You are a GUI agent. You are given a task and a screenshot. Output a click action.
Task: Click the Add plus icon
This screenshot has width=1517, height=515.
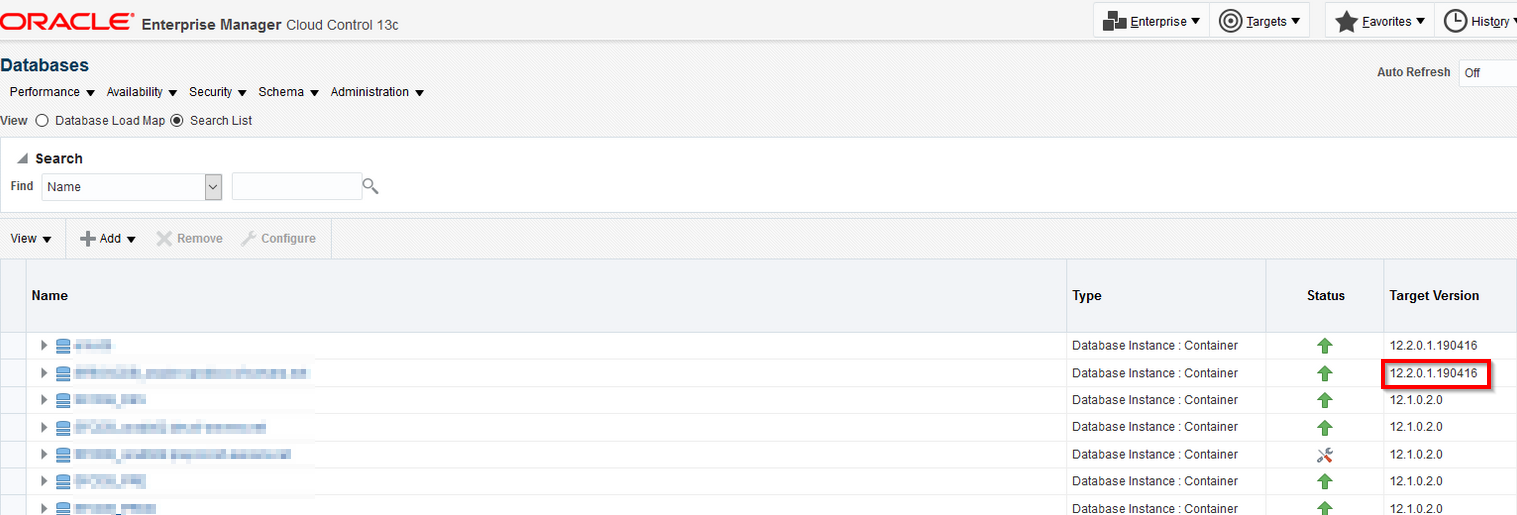tap(88, 239)
